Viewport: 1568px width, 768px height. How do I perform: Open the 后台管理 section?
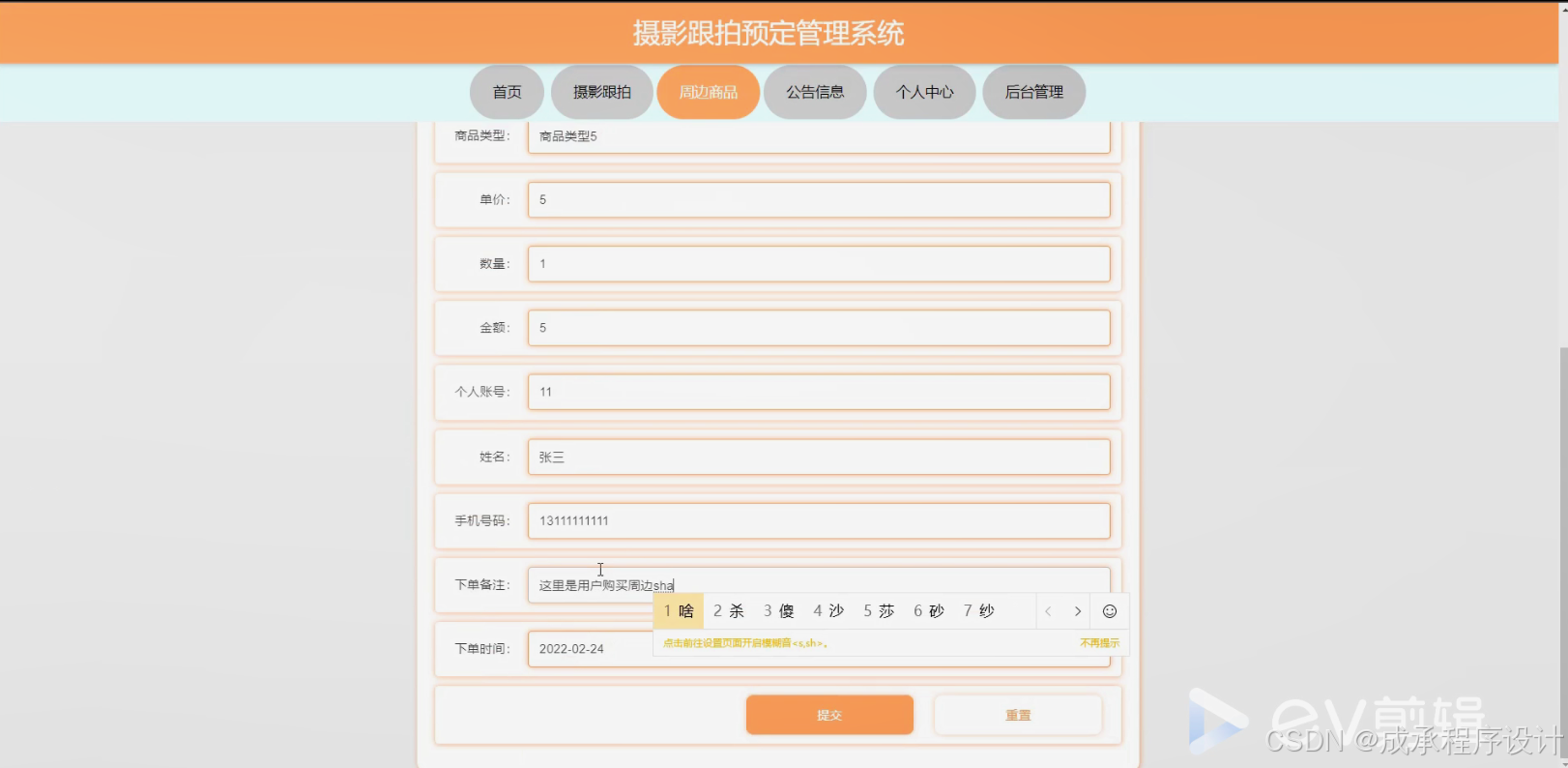tap(1033, 92)
